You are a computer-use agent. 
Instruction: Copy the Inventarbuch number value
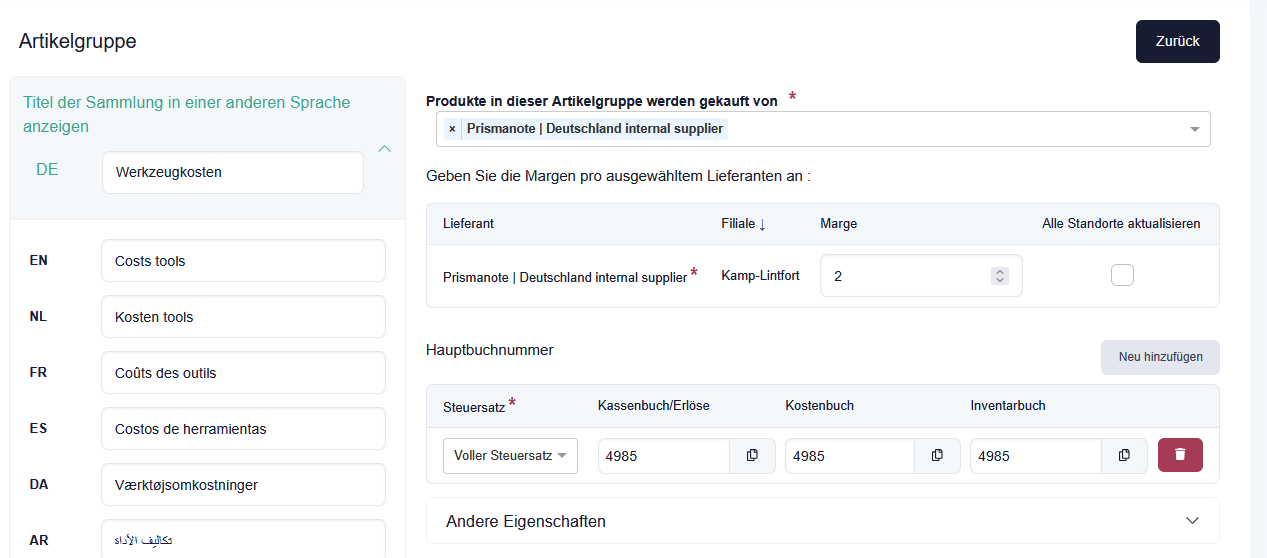1124,455
